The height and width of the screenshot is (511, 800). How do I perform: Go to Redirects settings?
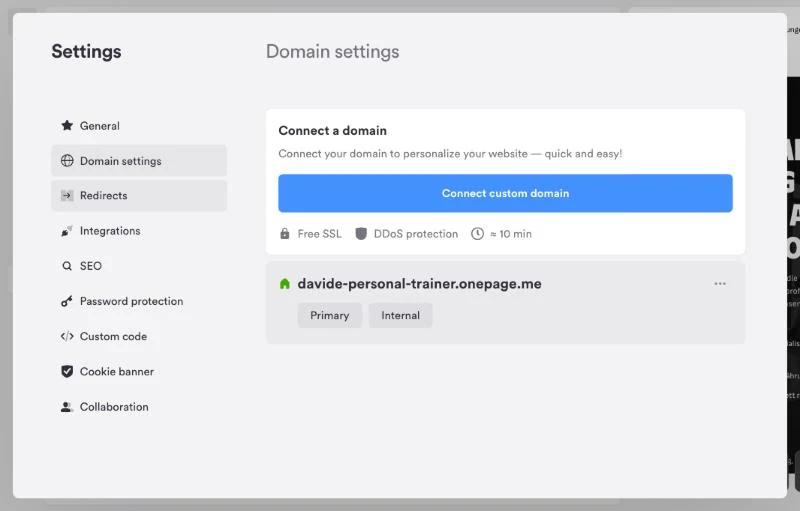[139, 195]
